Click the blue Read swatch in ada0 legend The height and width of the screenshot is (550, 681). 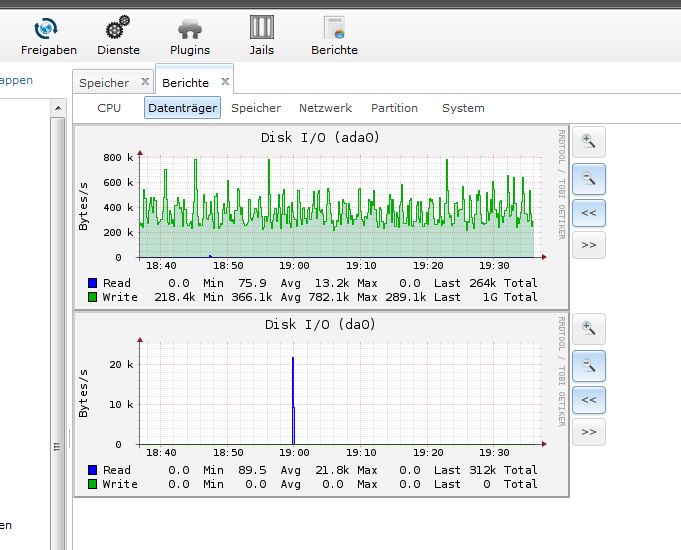point(92,283)
